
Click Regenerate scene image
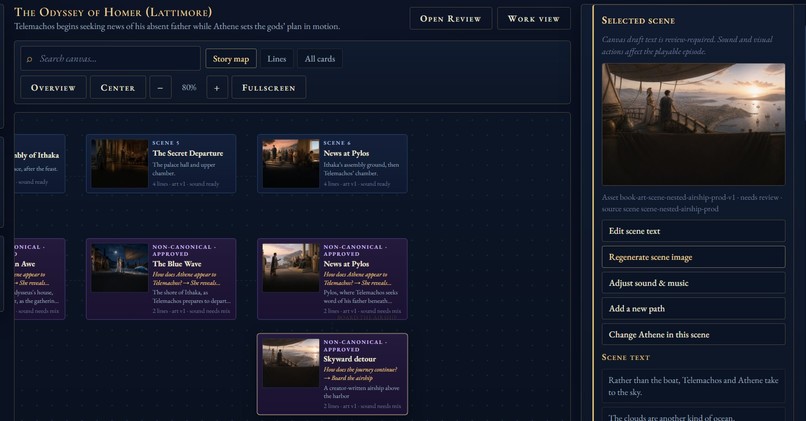(693, 257)
